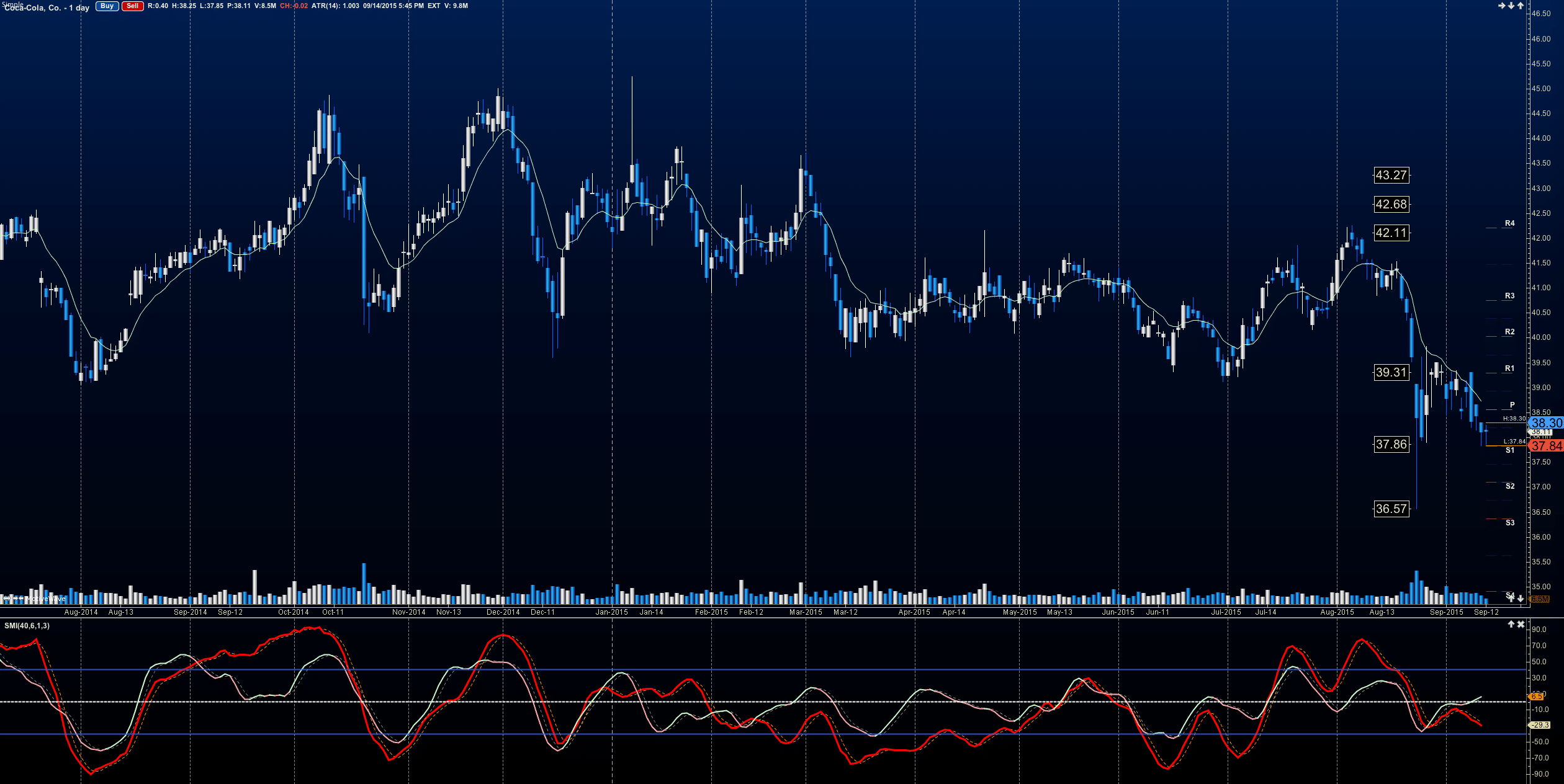1564x784 pixels.
Task: Click the right-pointing arrow near MotiveWave
Action: (x=16, y=599)
